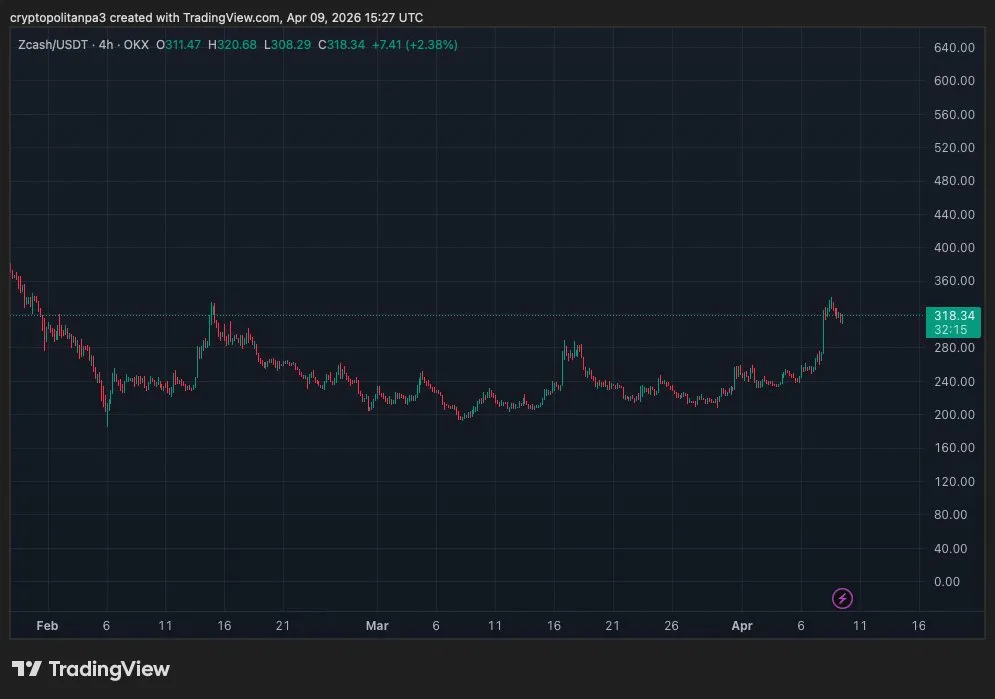Select the 4h interval label
This screenshot has width=995, height=699.
[104, 45]
